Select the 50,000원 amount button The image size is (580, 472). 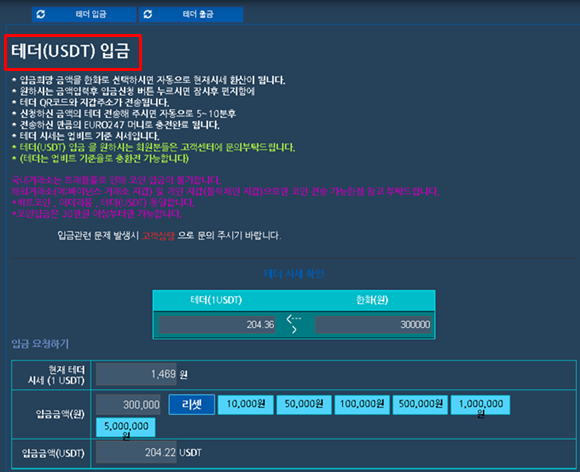tap(304, 405)
